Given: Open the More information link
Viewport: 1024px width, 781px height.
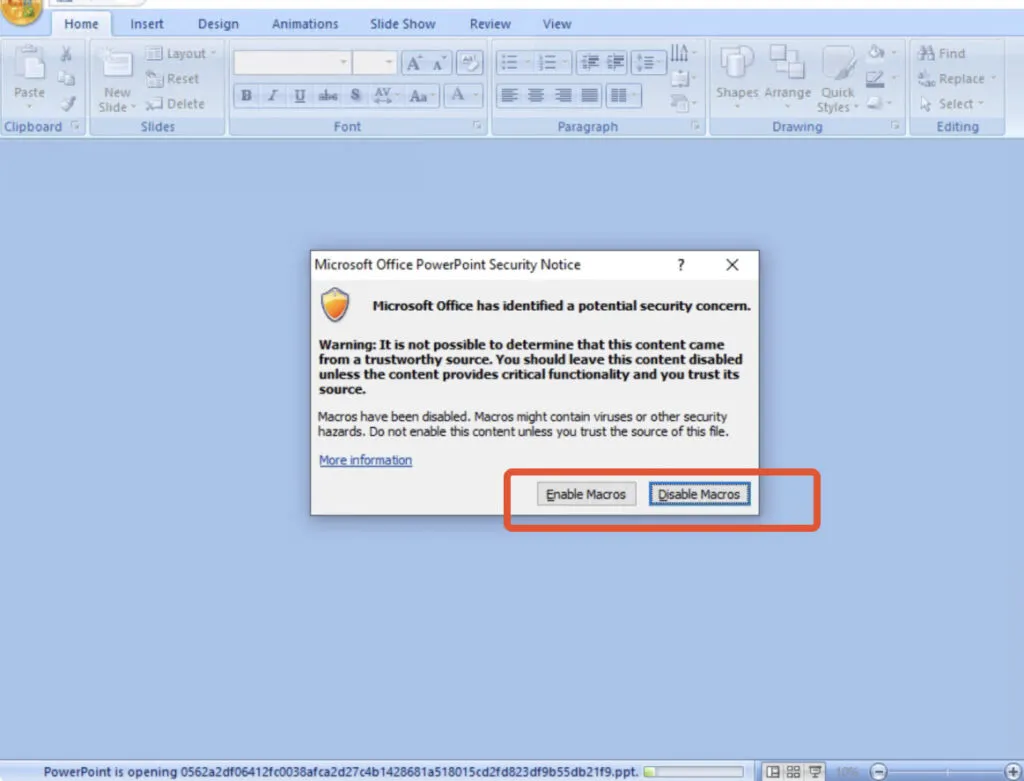Looking at the screenshot, I should 366,460.
